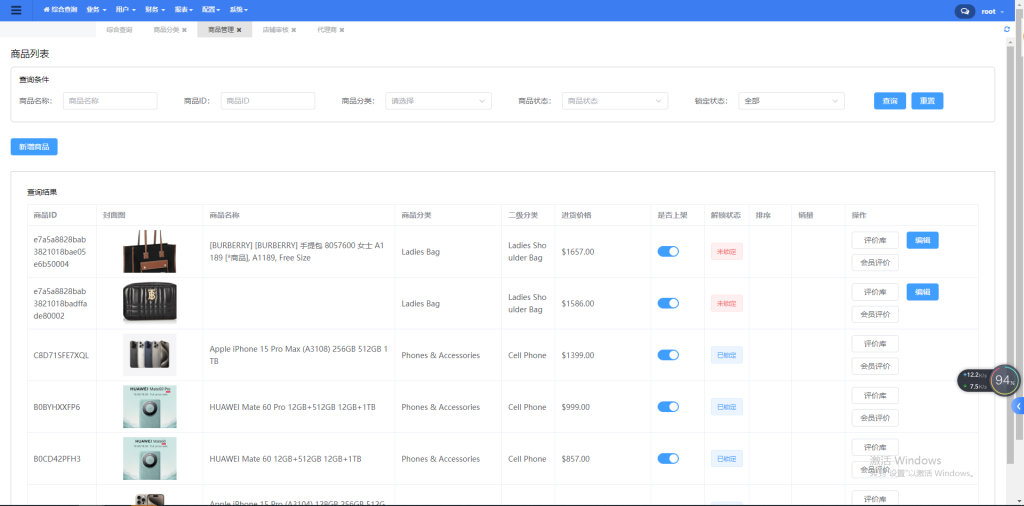Open the 用户 dropdown menu

[x=125, y=10]
